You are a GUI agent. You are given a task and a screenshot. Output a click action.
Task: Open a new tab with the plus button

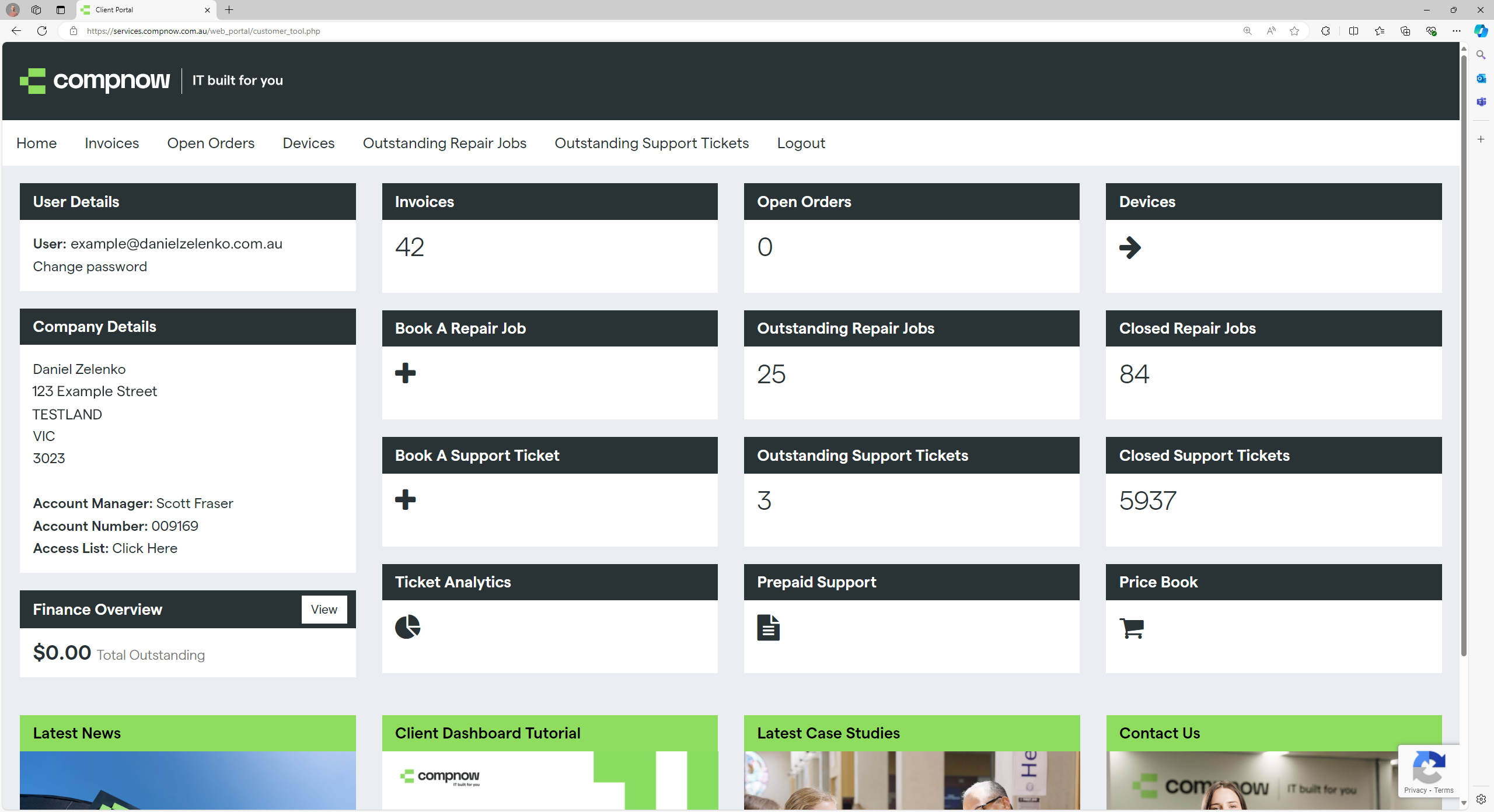coord(229,10)
